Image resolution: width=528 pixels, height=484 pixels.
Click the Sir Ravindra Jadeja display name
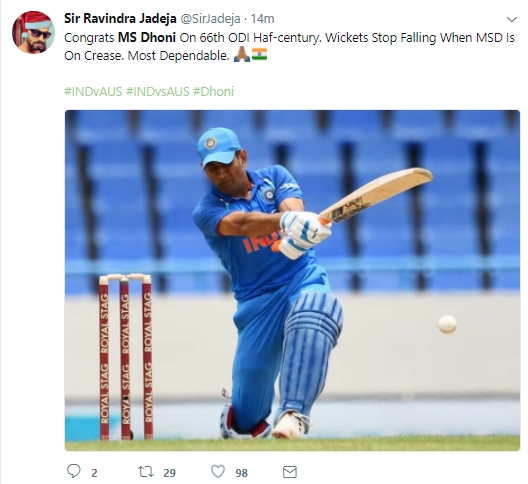(x=120, y=19)
